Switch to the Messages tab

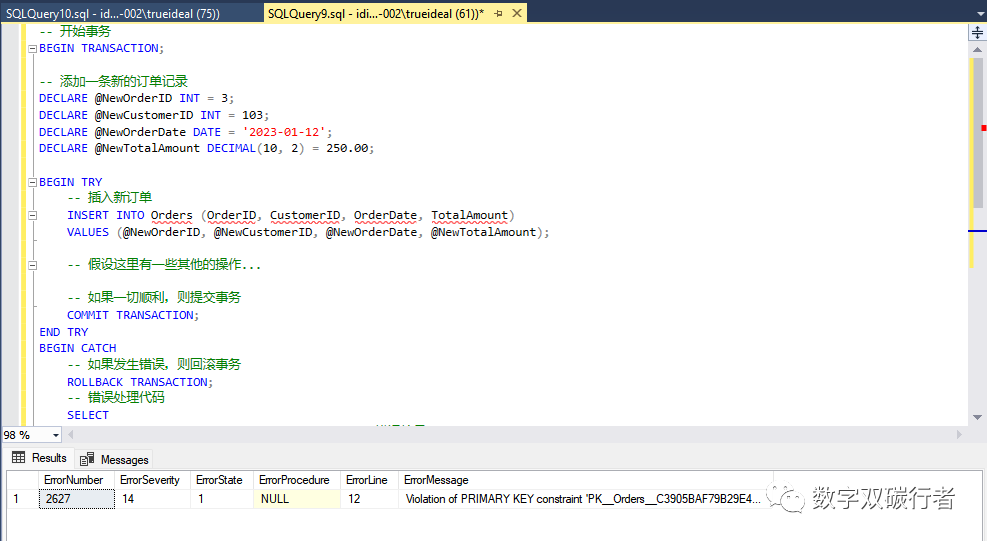[124, 460]
